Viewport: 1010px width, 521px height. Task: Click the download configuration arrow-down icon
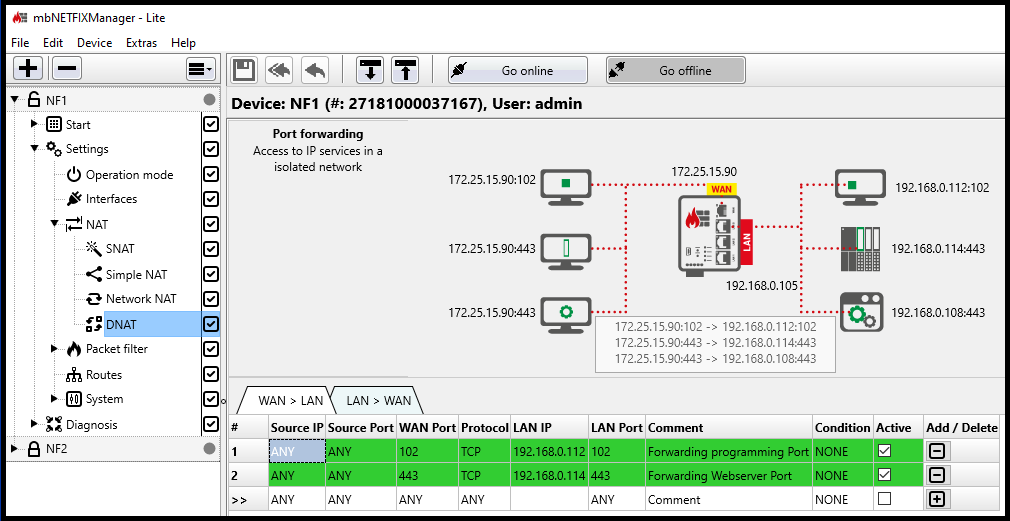(370, 70)
